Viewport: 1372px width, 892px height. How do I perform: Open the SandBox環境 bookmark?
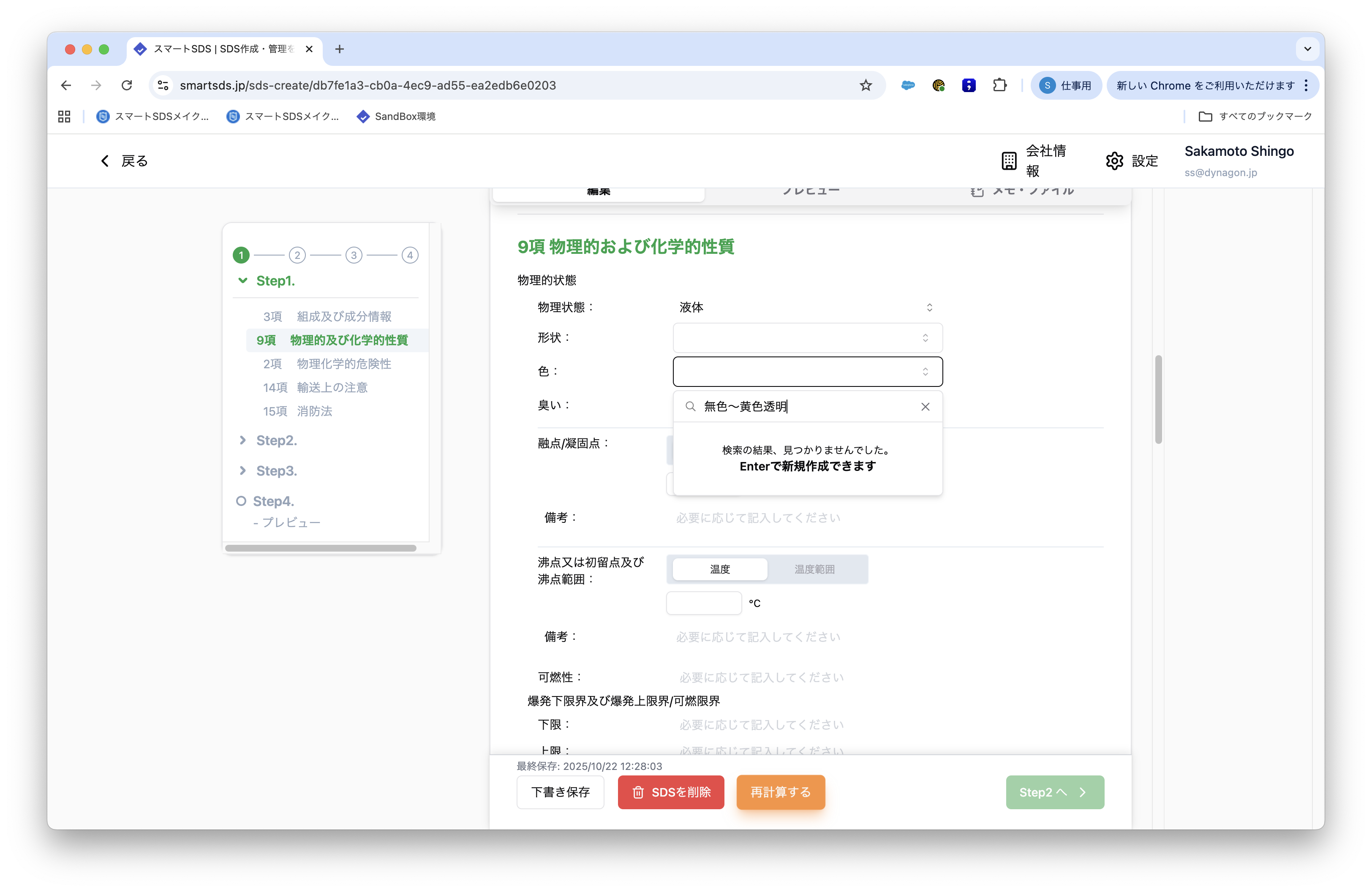tap(396, 117)
